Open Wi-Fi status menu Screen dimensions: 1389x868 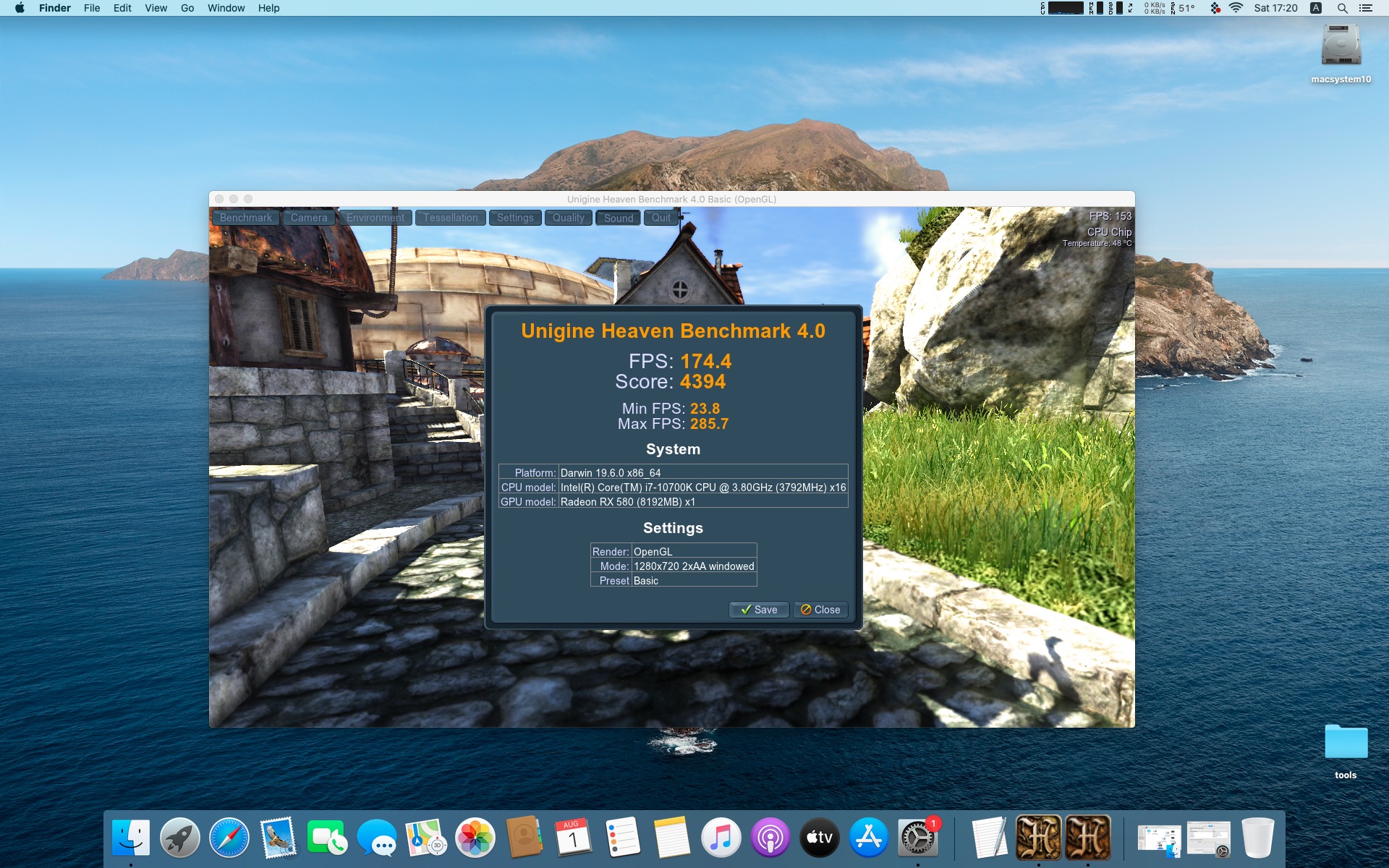click(1236, 8)
